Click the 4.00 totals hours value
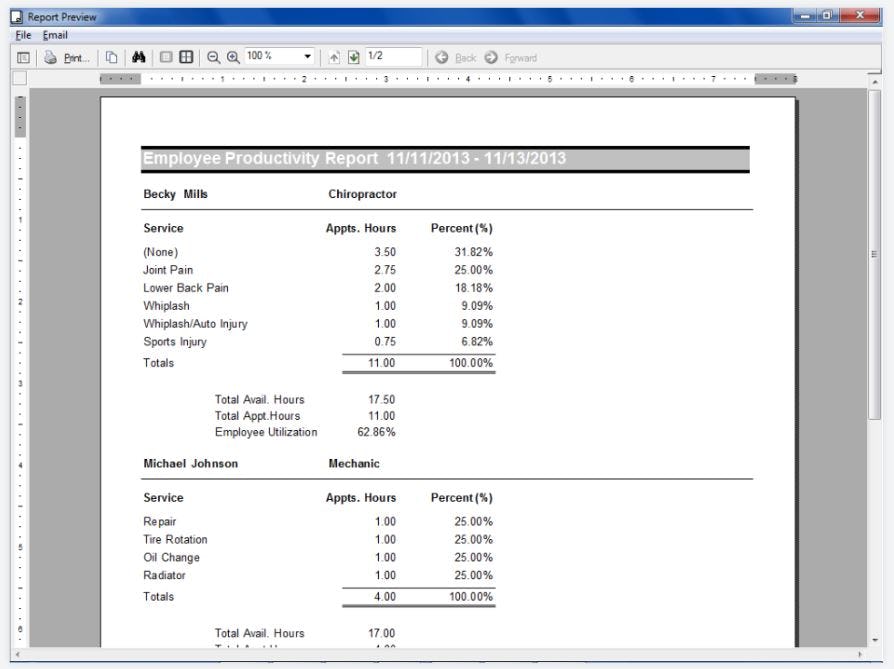 [385, 597]
